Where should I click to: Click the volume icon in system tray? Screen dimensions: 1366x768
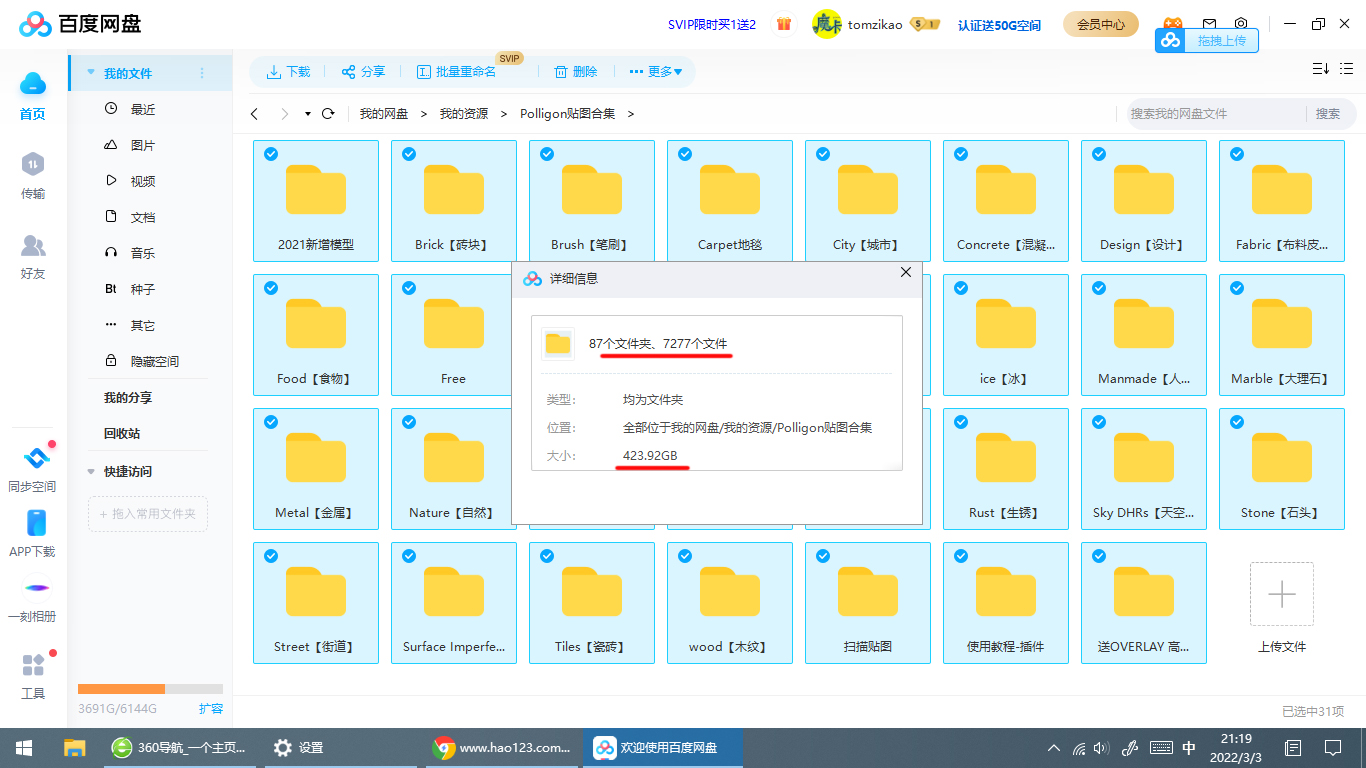tap(1102, 748)
